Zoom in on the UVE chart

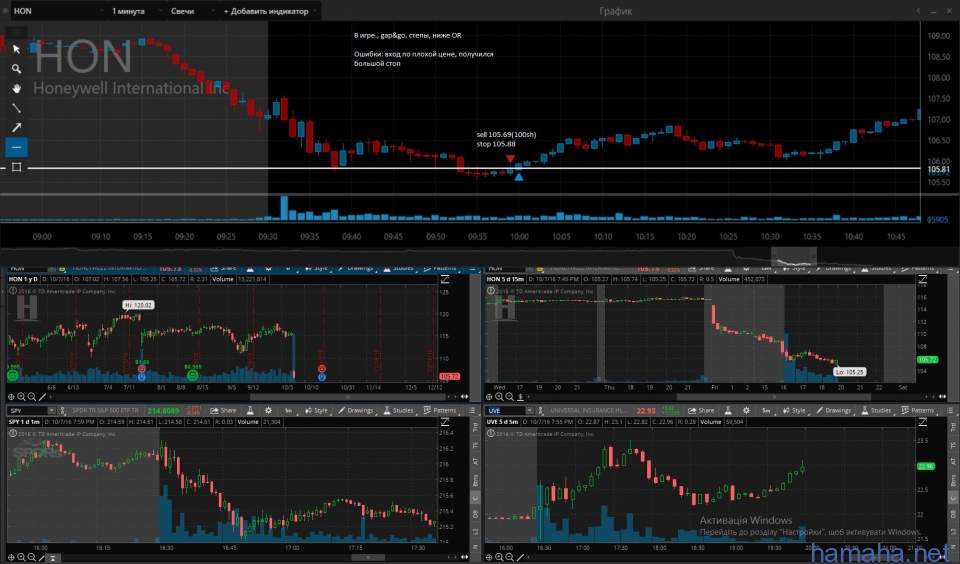(x=500, y=557)
